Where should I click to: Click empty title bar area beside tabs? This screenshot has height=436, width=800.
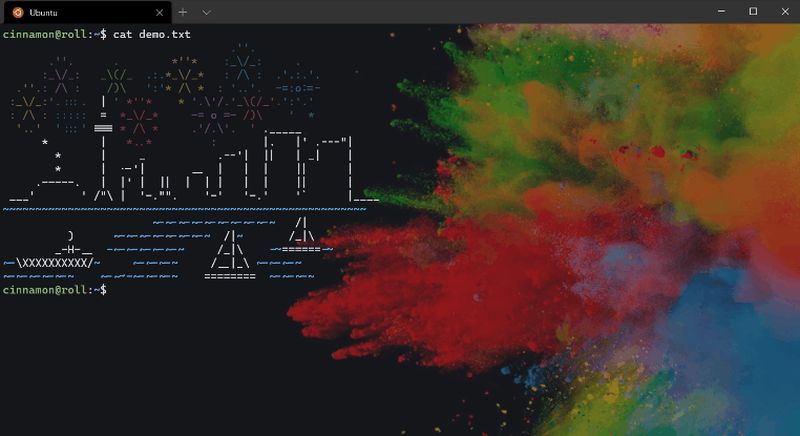click(459, 12)
